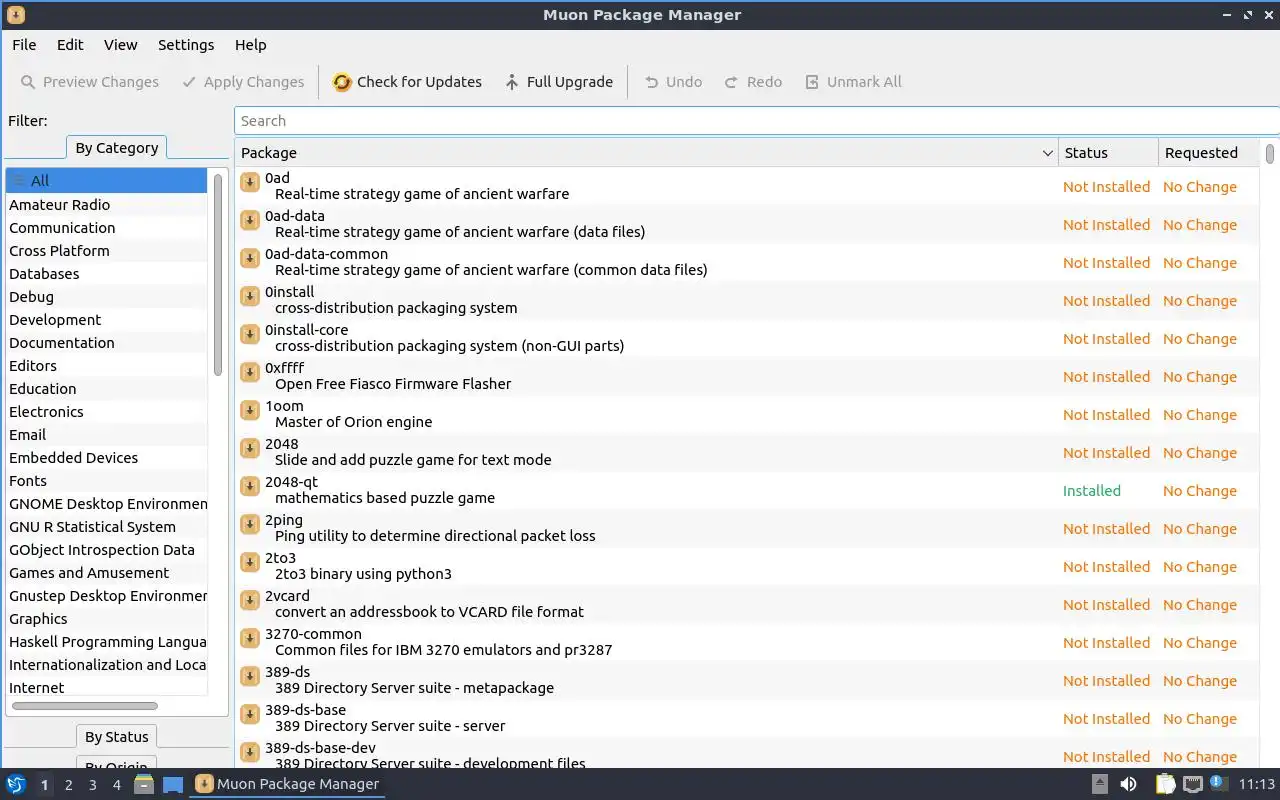Click the green Installed status of 2048-qt
Viewport: 1280px width, 800px height.
pyautogui.click(x=1091, y=491)
